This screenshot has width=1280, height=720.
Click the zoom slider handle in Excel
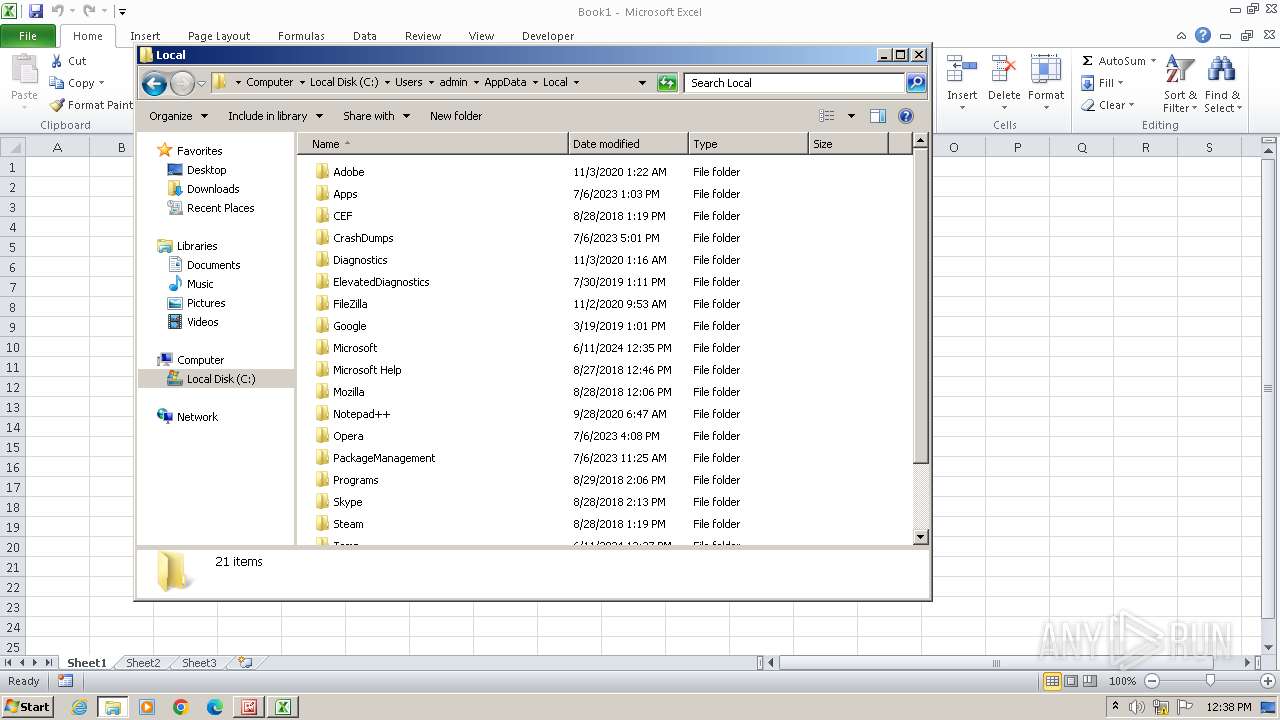(1210, 681)
